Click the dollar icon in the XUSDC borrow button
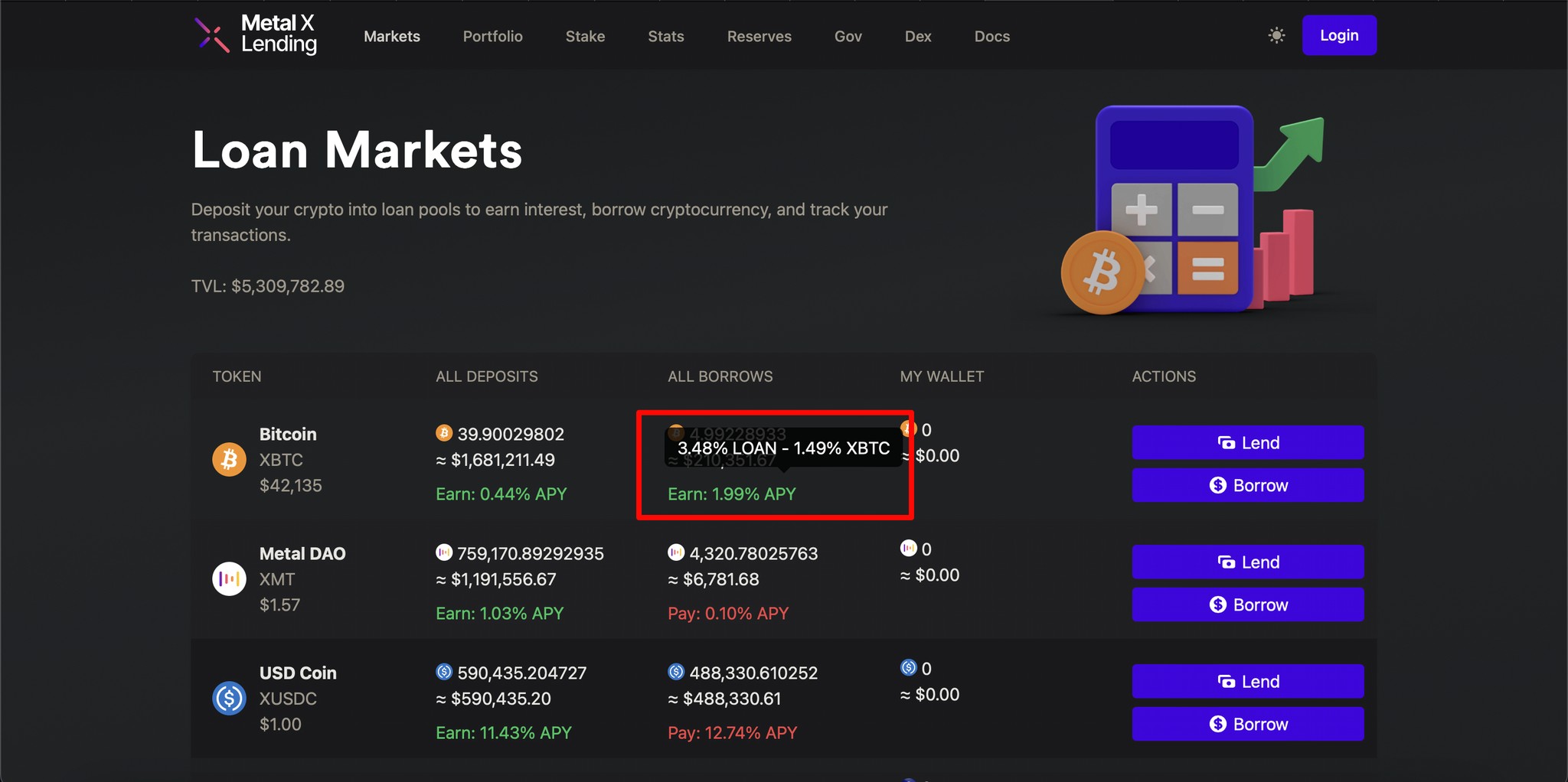The height and width of the screenshot is (782, 1568). [1217, 724]
